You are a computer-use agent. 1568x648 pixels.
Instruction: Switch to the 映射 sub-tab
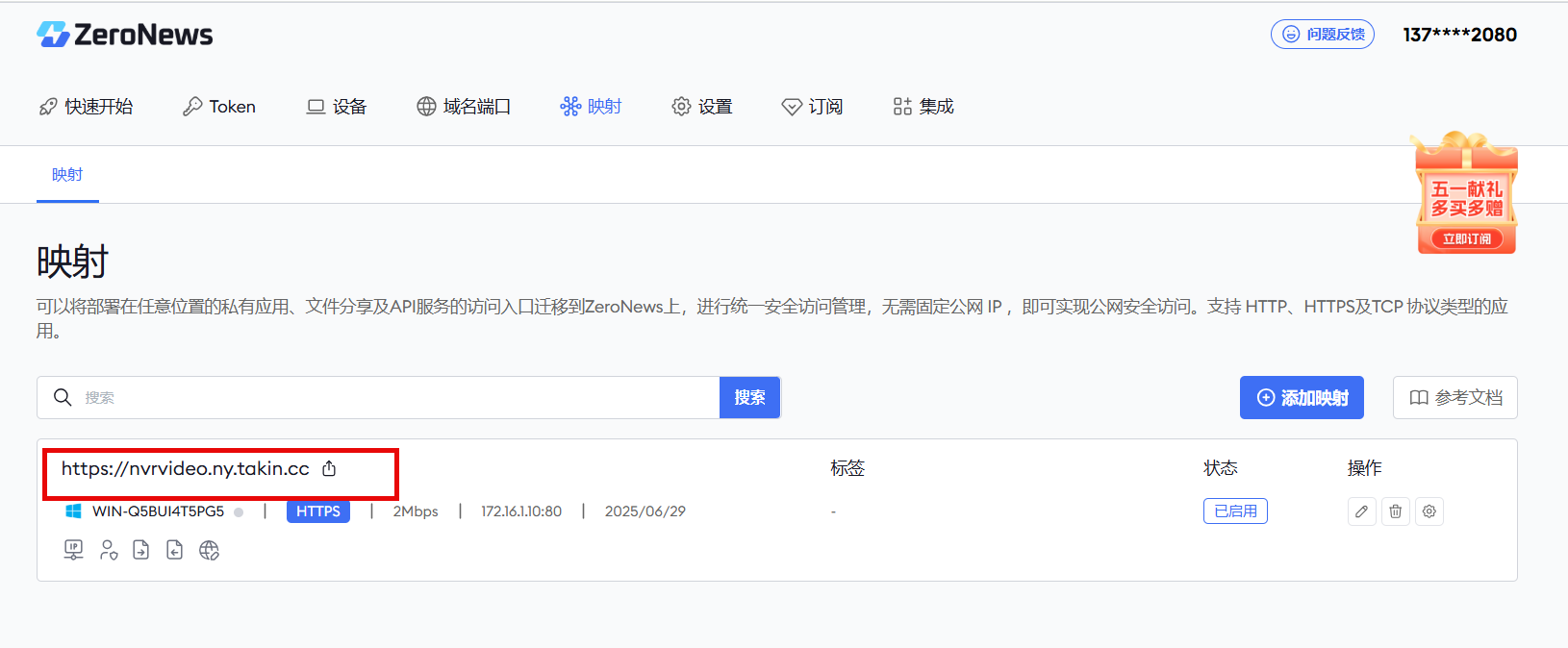(67, 175)
